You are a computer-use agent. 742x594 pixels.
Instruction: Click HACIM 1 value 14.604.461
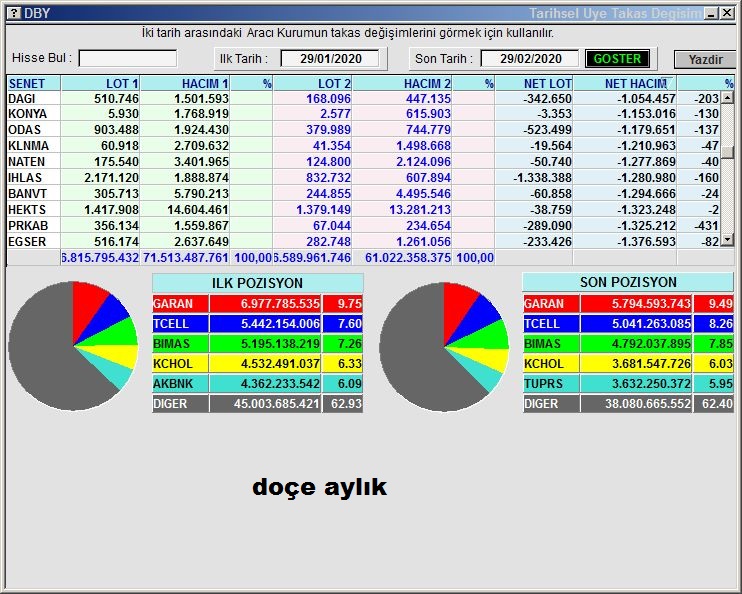[198, 210]
